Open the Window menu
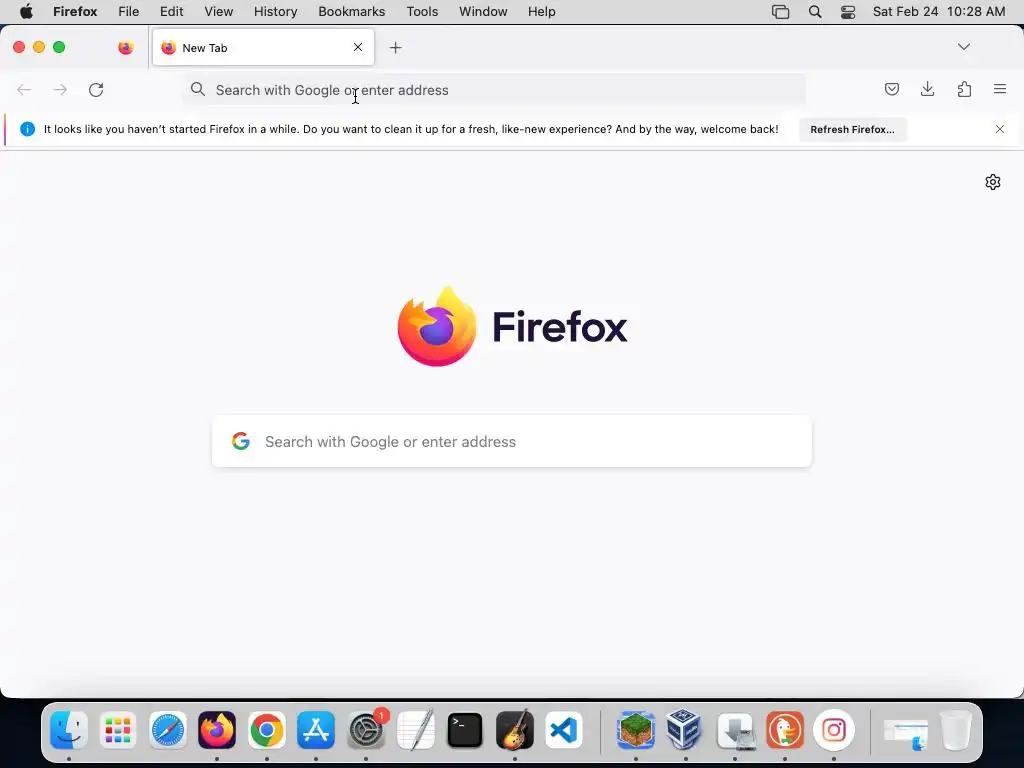 coord(483,12)
